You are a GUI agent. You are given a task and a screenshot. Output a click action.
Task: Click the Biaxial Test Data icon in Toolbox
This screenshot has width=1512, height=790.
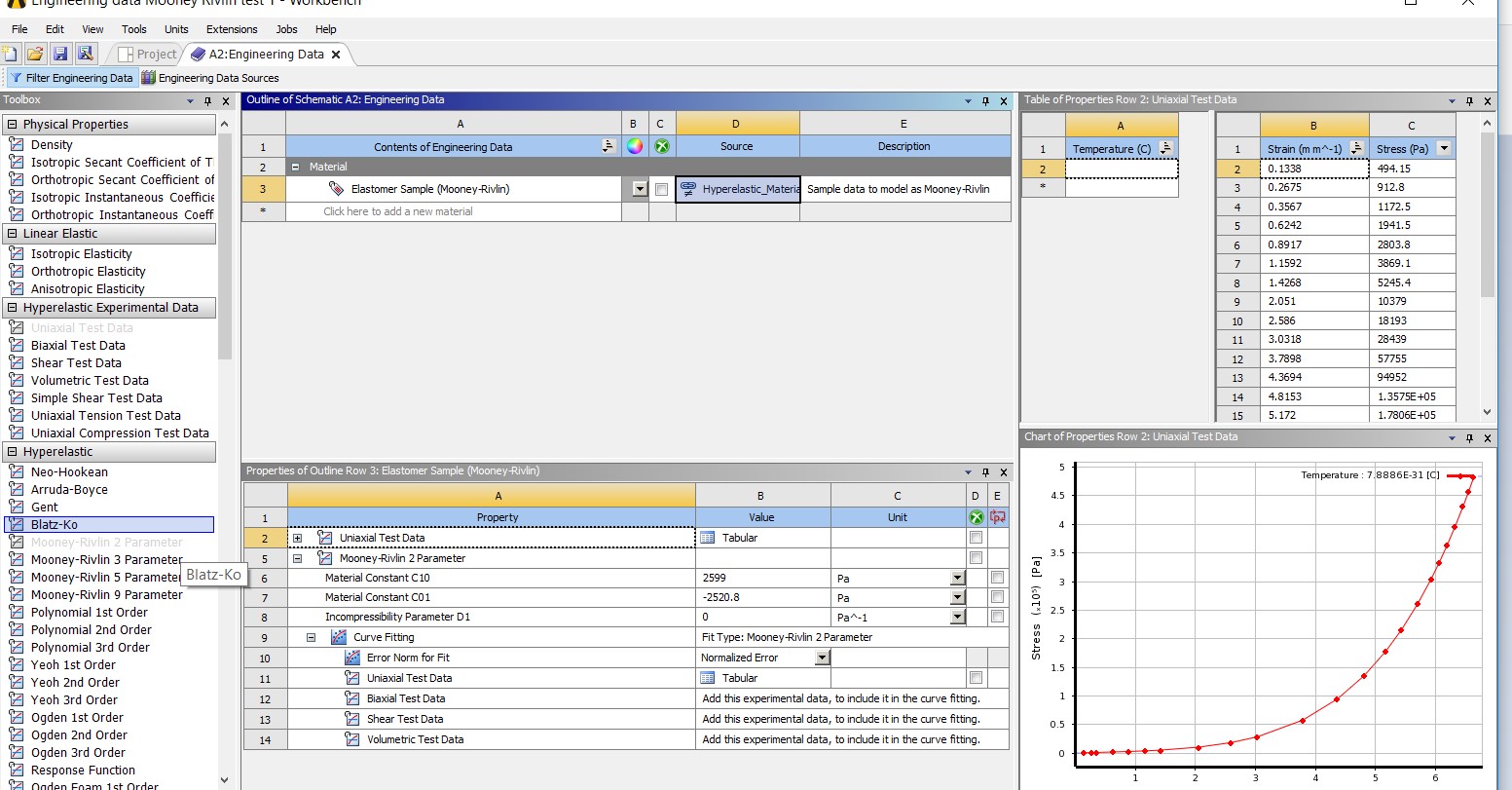click(16, 346)
